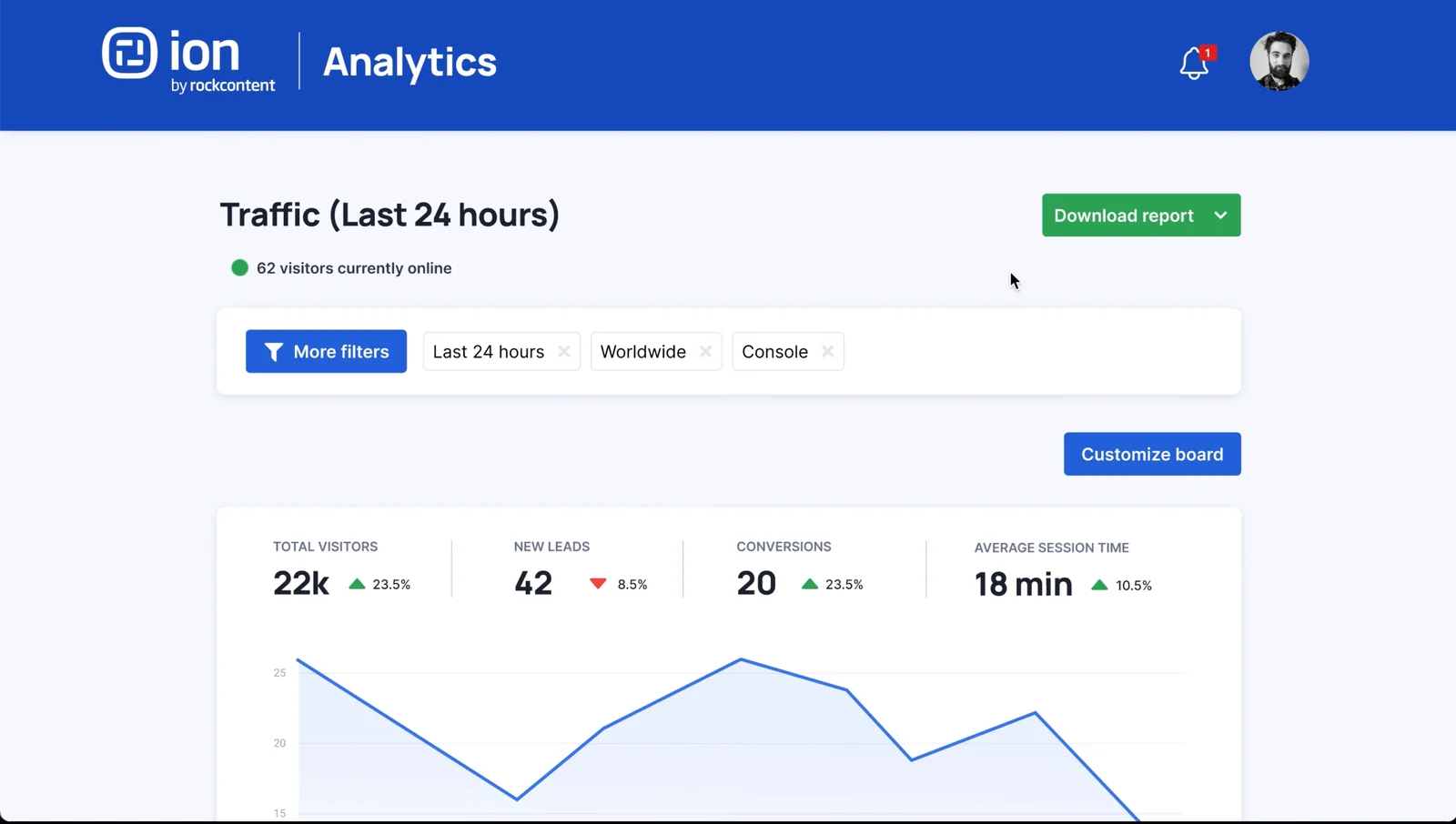Click the notification badge showing 1
1456x824 pixels.
click(x=1208, y=52)
